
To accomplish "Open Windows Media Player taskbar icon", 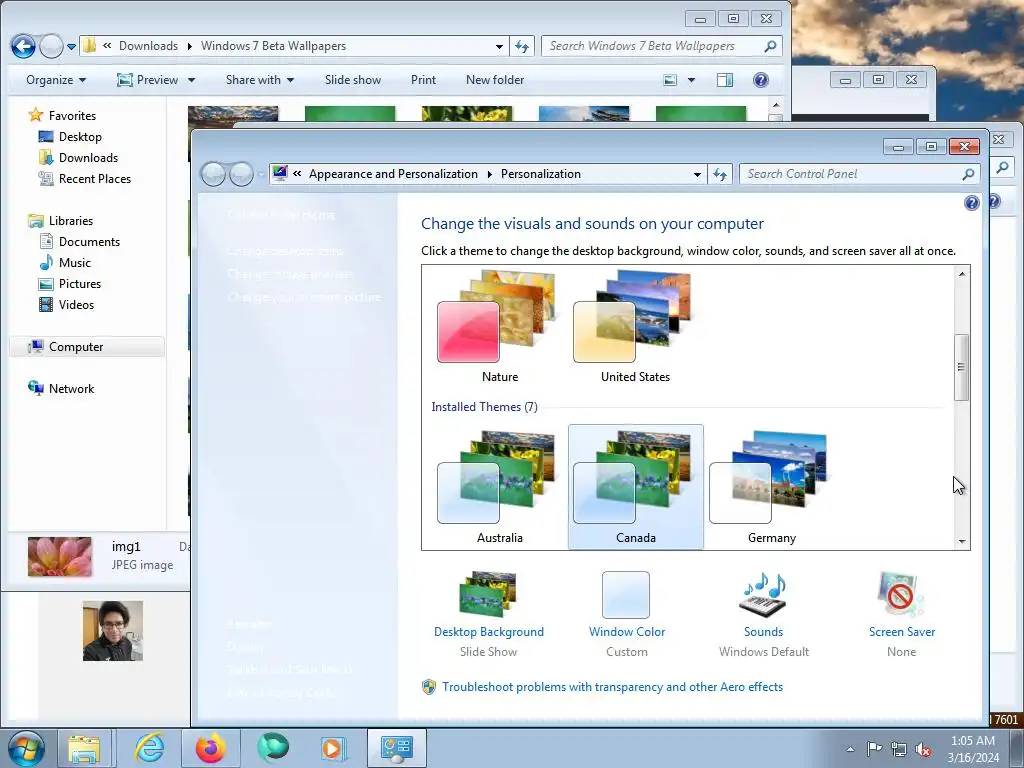I will tap(332, 748).
